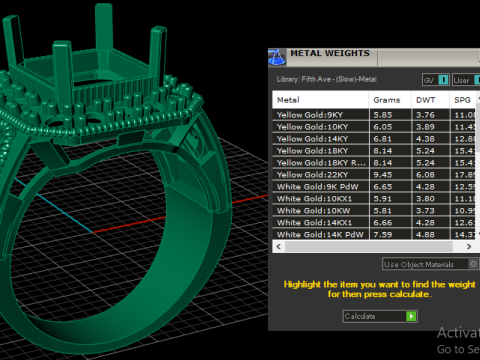Select Yellow Gold:18KY row

click(x=374, y=151)
